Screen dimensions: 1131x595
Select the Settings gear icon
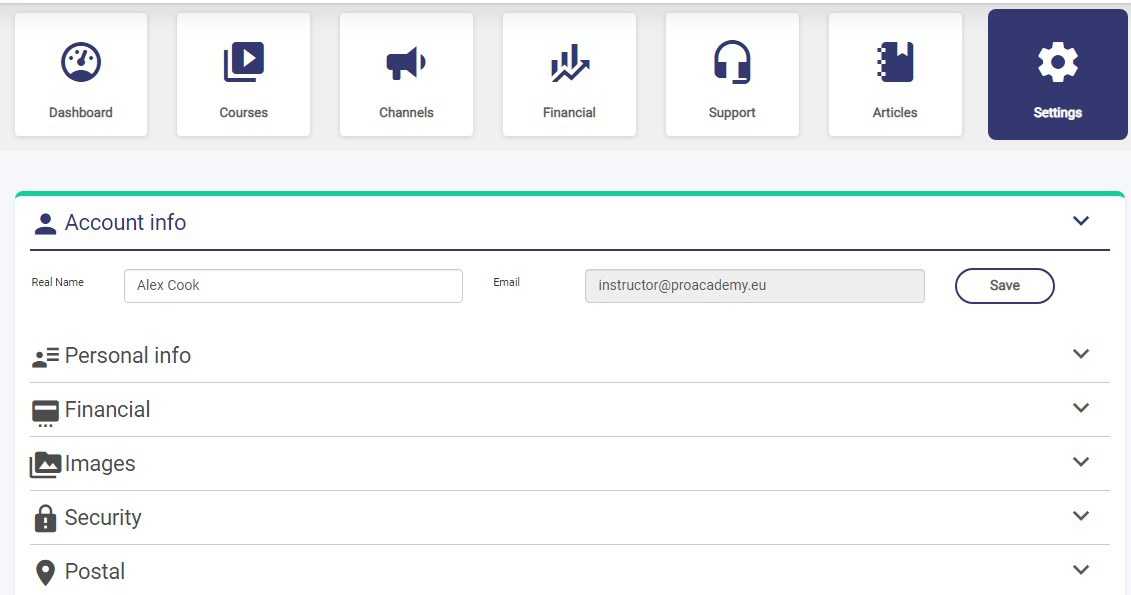click(1057, 63)
